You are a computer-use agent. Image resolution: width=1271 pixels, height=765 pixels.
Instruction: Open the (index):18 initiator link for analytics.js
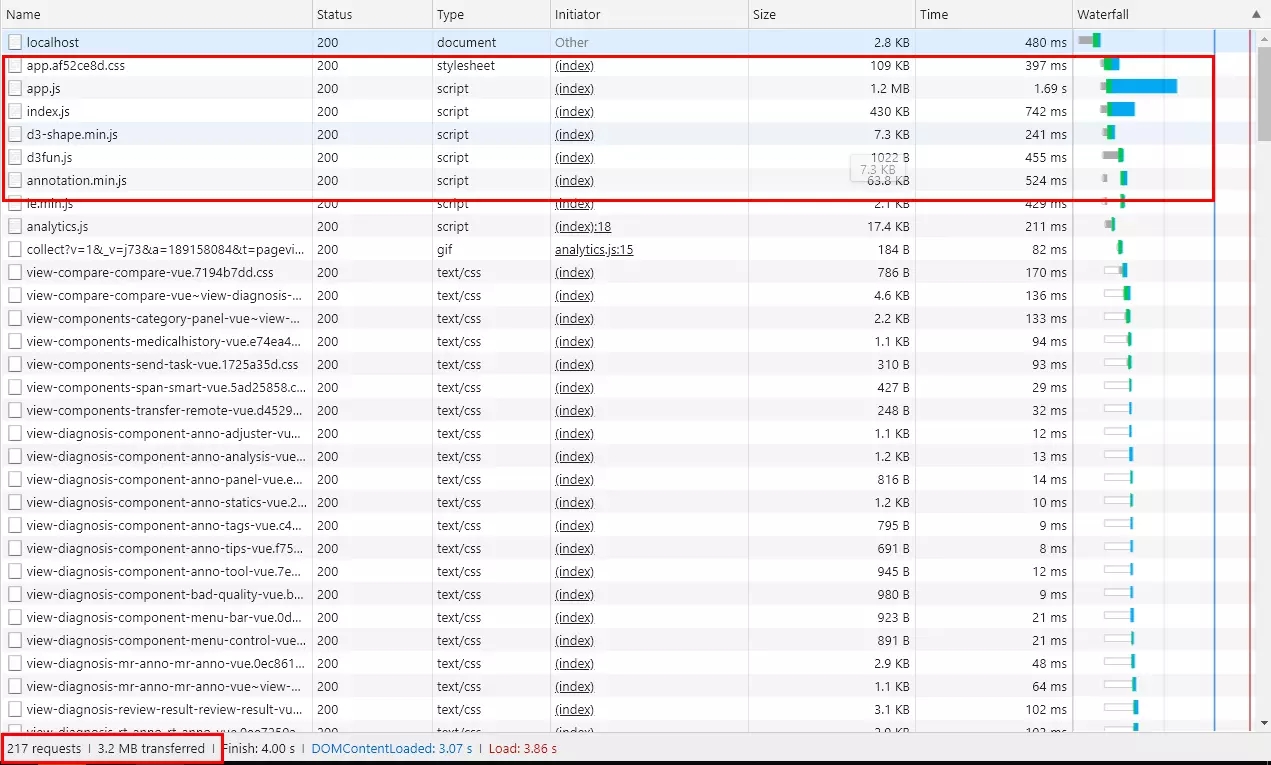click(x=583, y=227)
